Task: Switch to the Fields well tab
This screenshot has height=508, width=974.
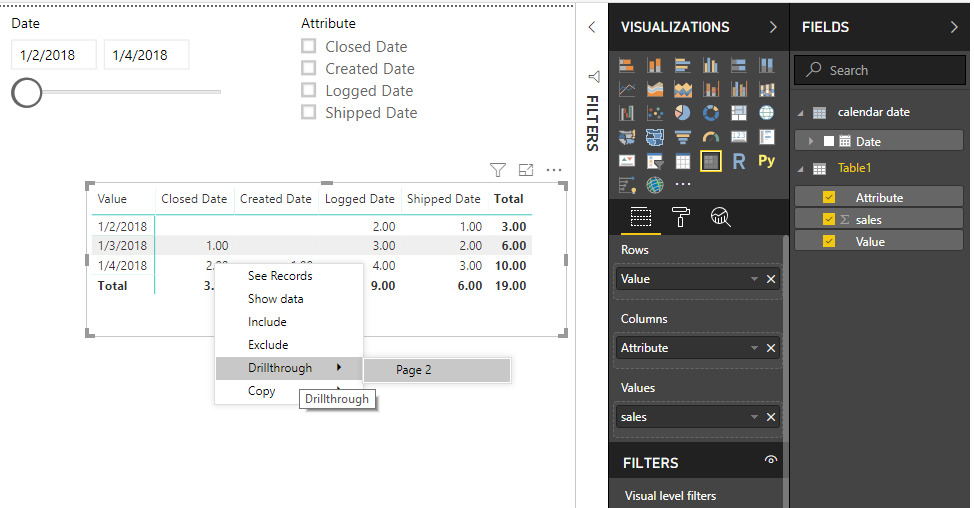Action: coord(640,217)
